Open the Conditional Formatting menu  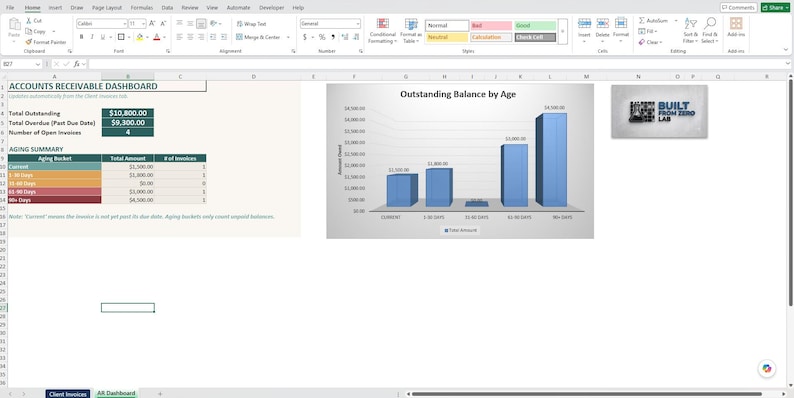[383, 30]
